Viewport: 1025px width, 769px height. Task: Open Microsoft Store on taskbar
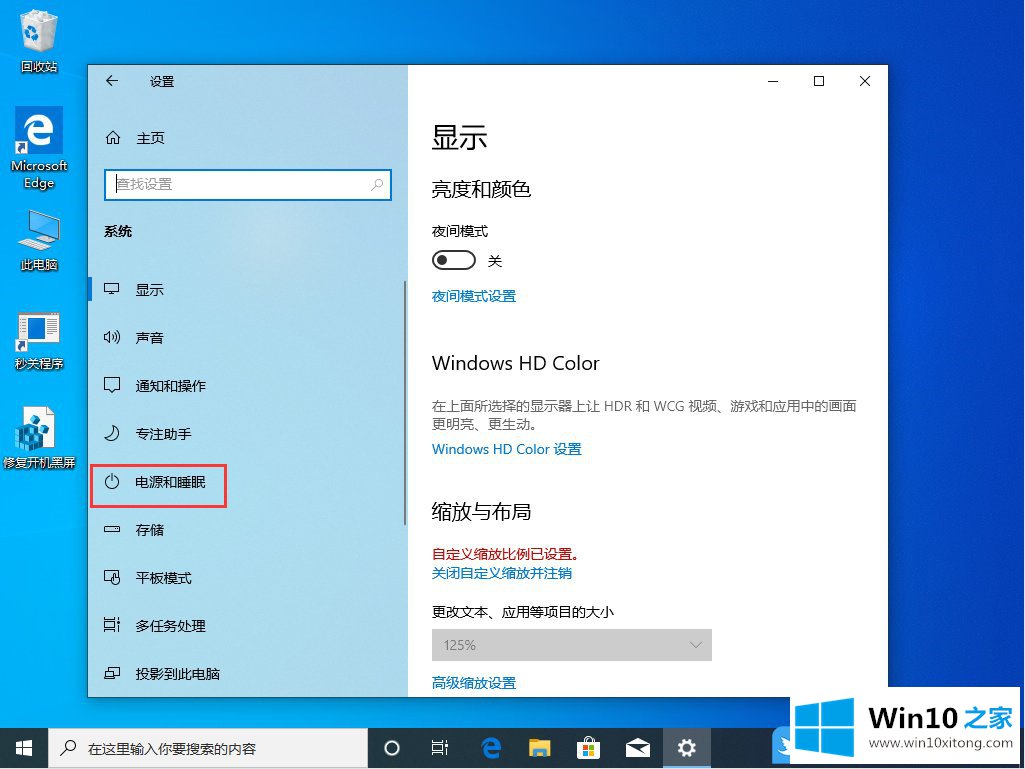(x=588, y=748)
